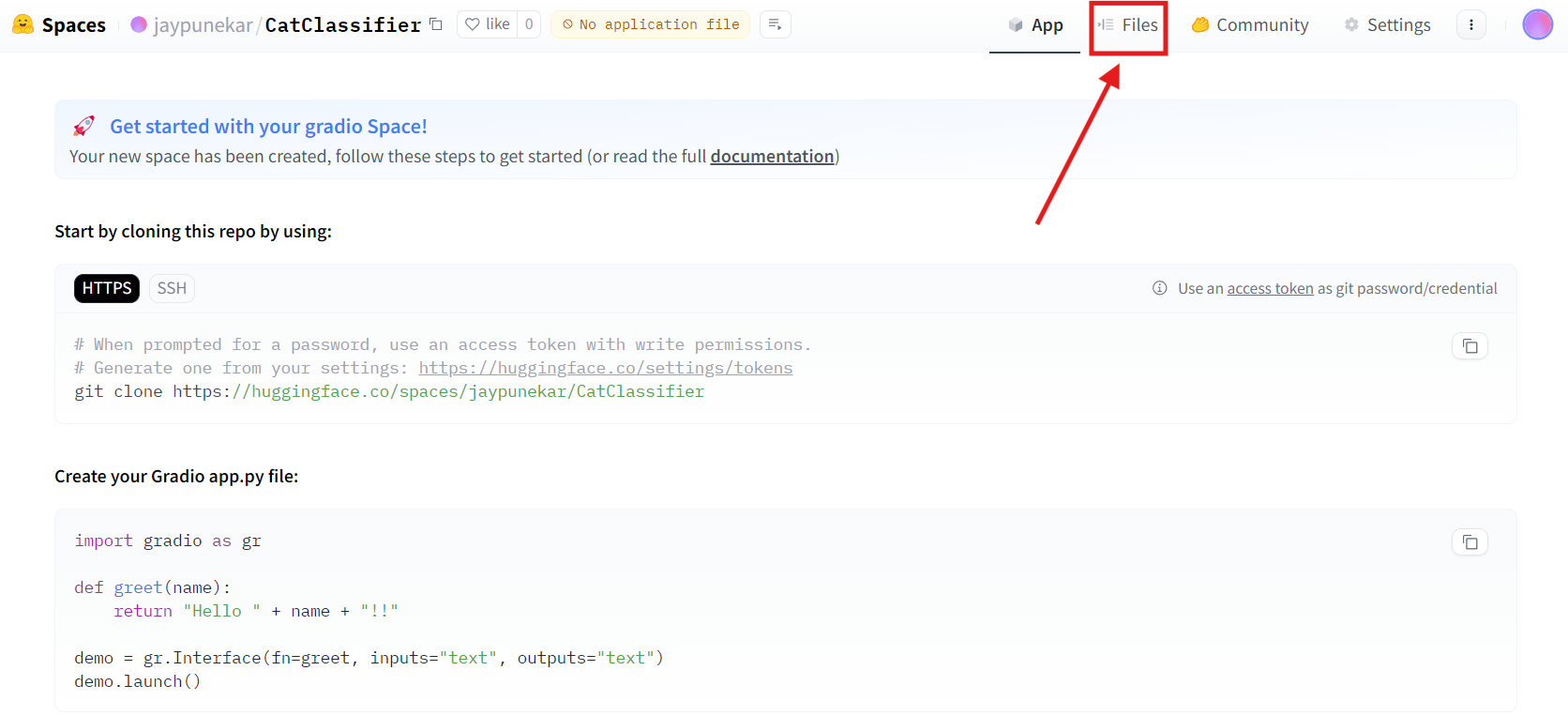Open the Community tab
Image resolution: width=1568 pixels, height=716 pixels.
point(1250,25)
